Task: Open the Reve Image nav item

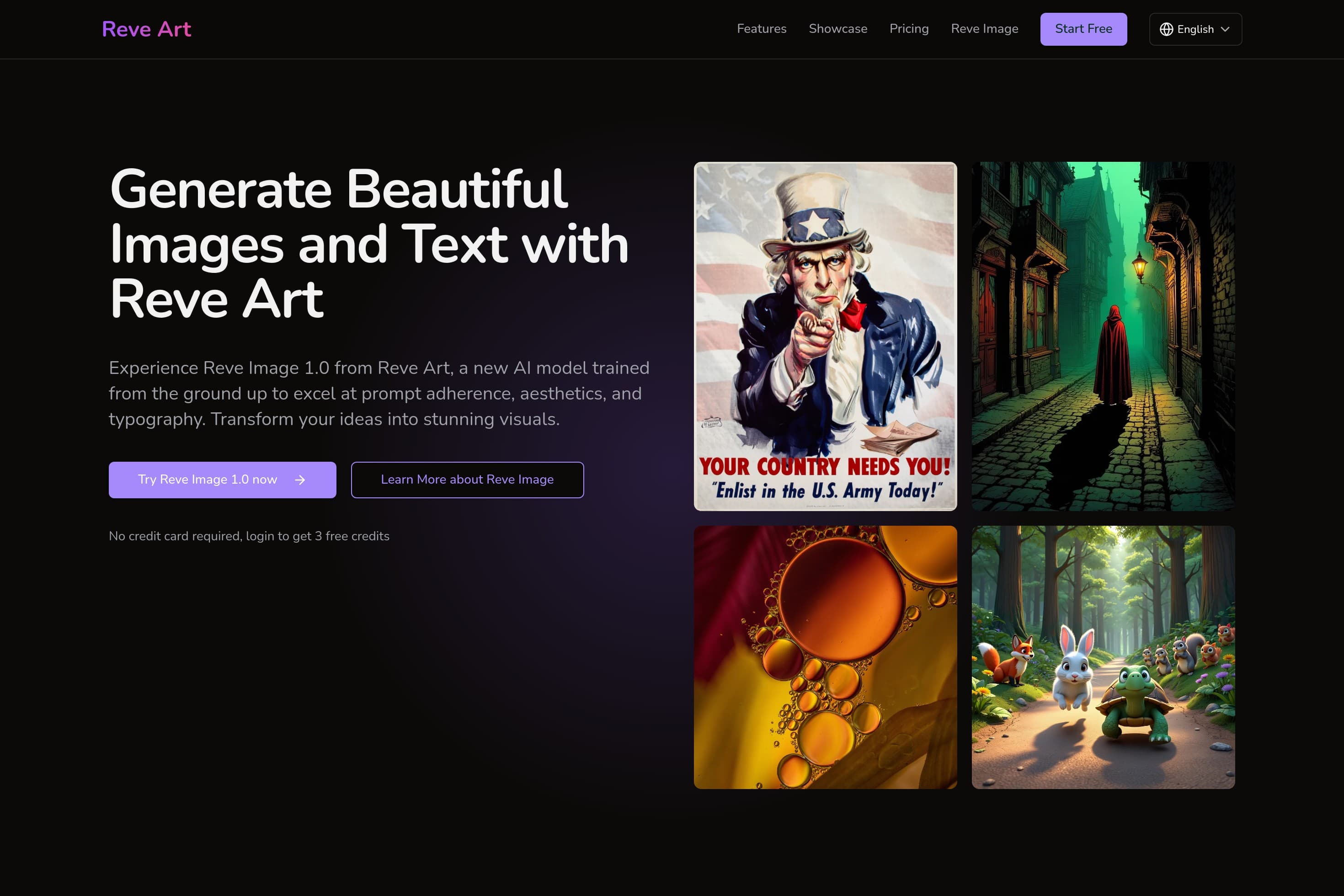Action: click(x=985, y=28)
